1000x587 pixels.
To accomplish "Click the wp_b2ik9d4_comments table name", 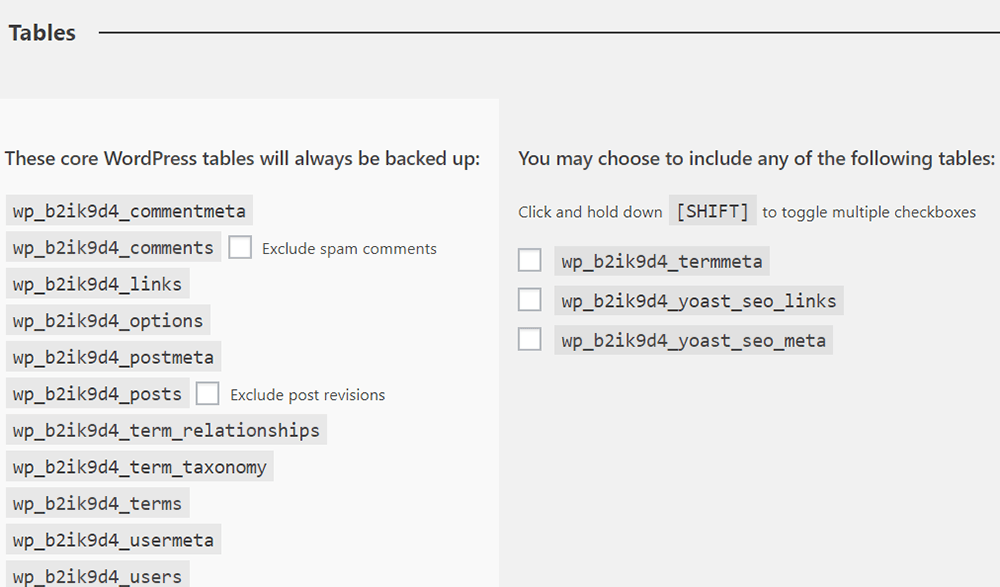I will coord(113,248).
